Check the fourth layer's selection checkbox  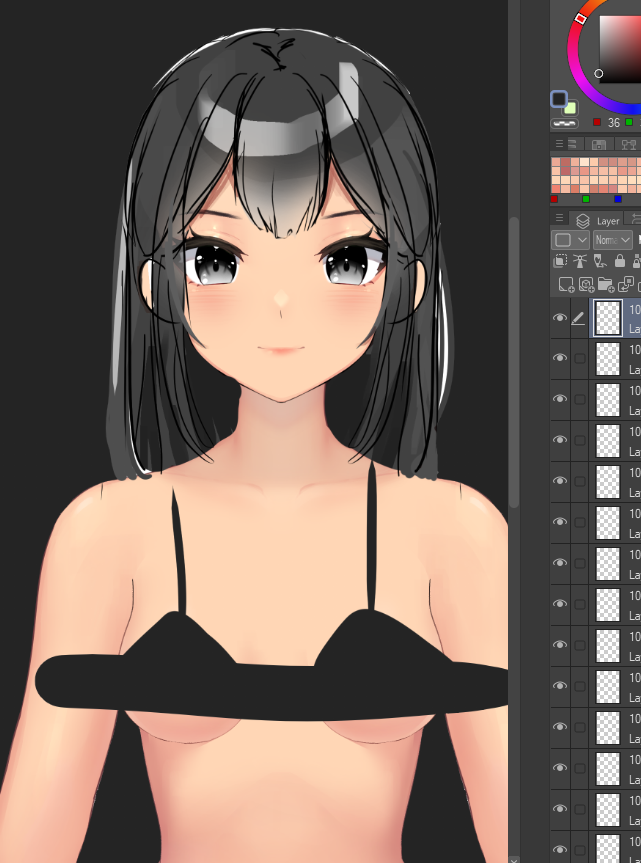(579, 440)
